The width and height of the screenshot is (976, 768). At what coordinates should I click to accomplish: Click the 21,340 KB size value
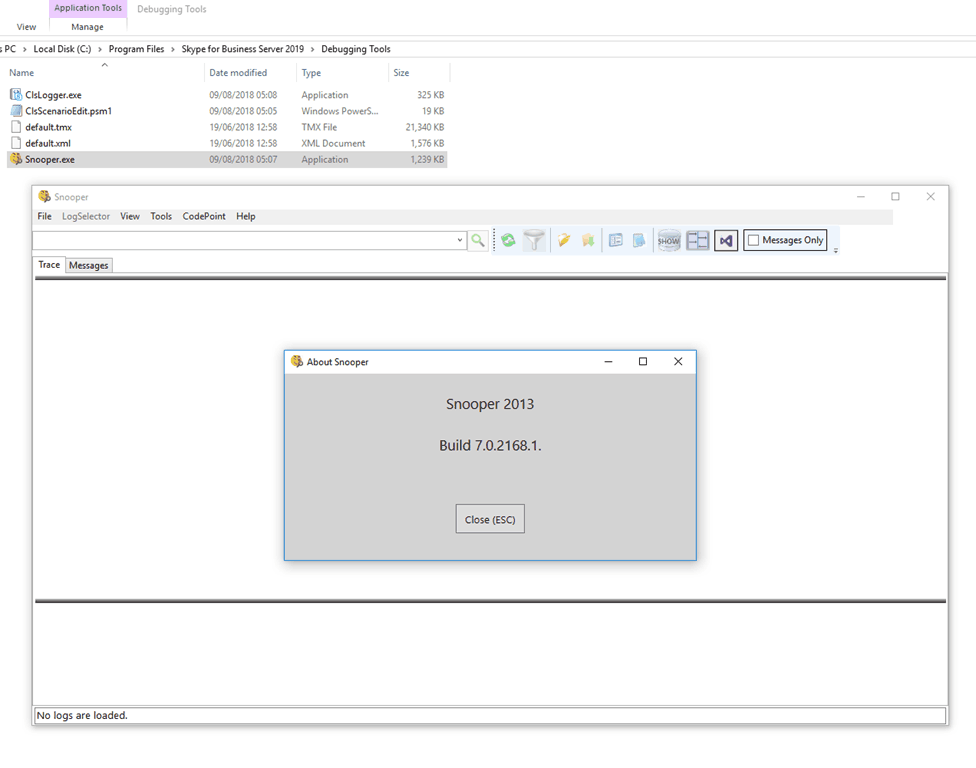click(x=425, y=128)
